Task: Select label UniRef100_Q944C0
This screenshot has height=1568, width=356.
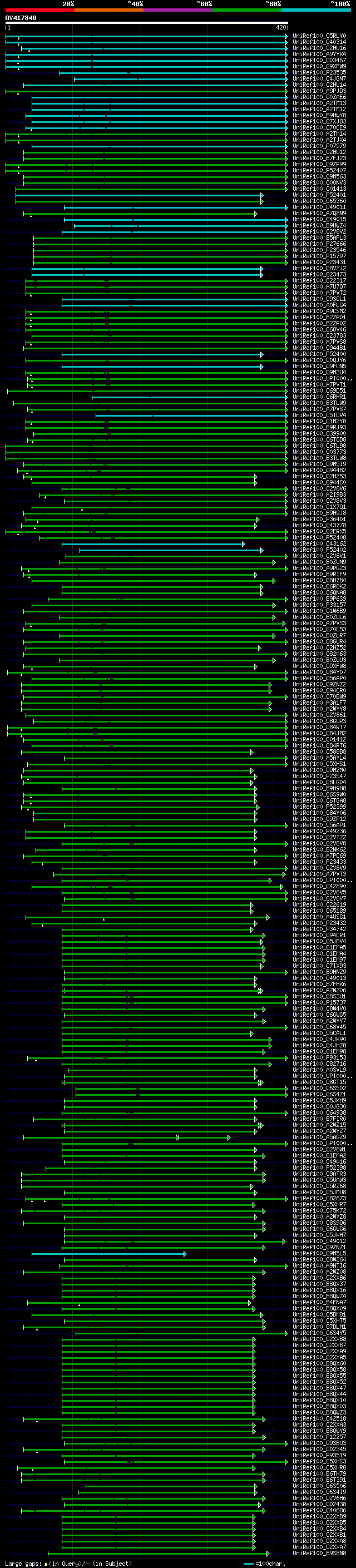Action: click(319, 483)
